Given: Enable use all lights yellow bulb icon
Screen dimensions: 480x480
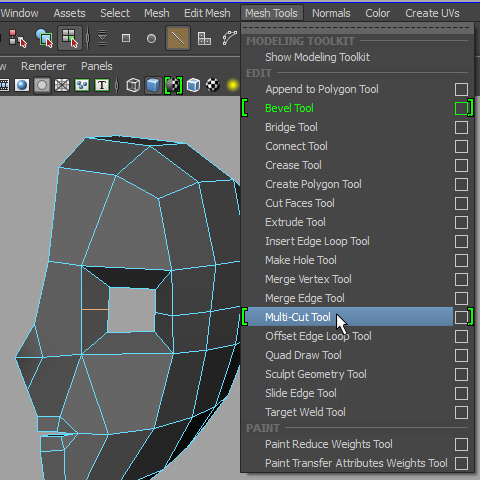Looking at the screenshot, I should (232, 85).
